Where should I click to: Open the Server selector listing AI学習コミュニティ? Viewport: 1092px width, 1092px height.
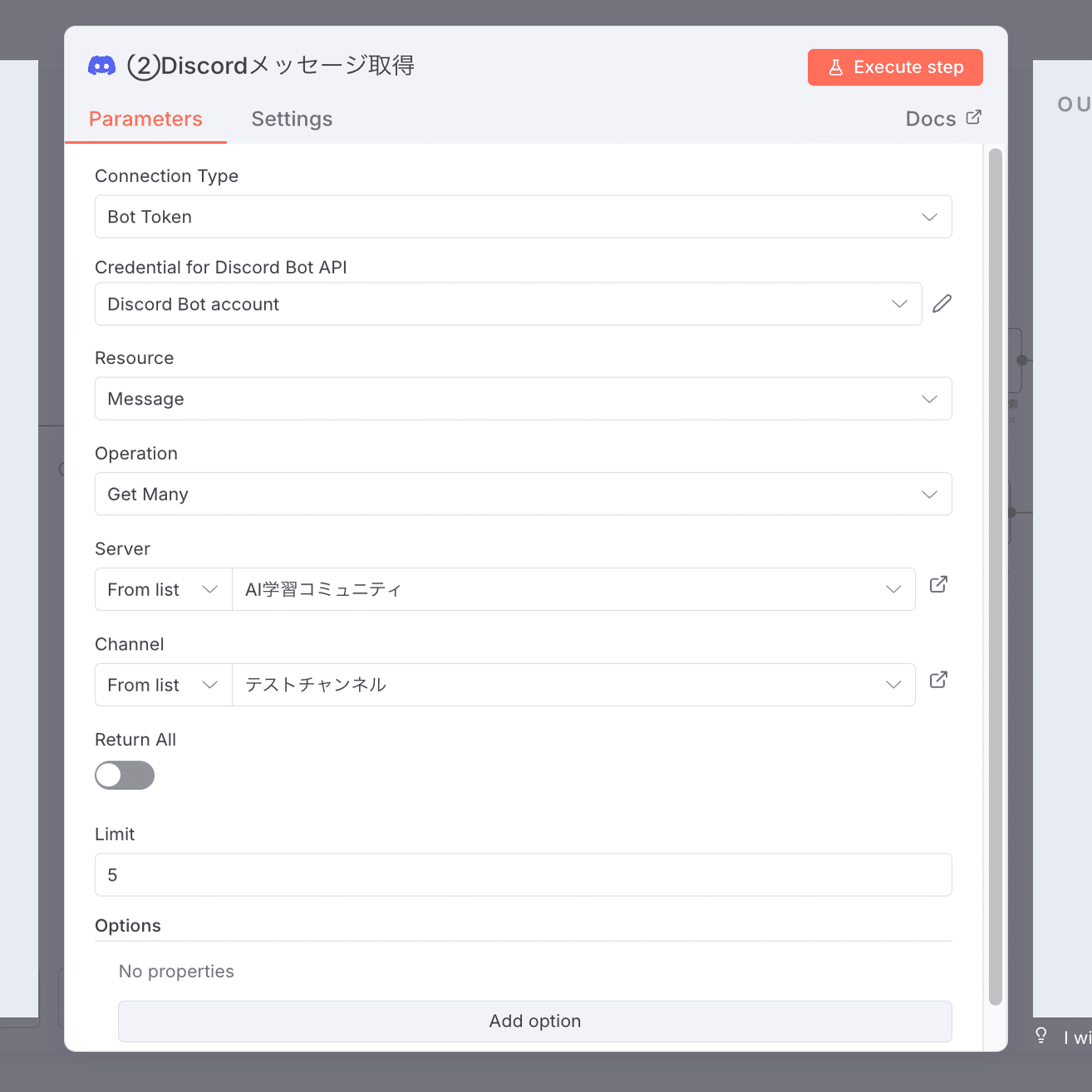coord(573,589)
